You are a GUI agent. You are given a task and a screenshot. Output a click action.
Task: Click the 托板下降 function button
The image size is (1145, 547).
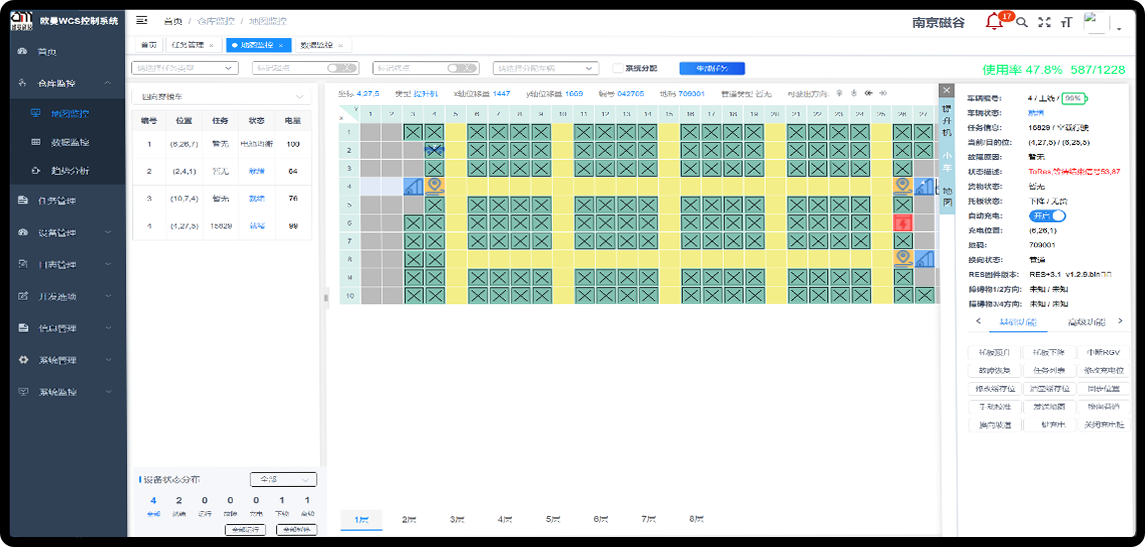coord(1049,352)
